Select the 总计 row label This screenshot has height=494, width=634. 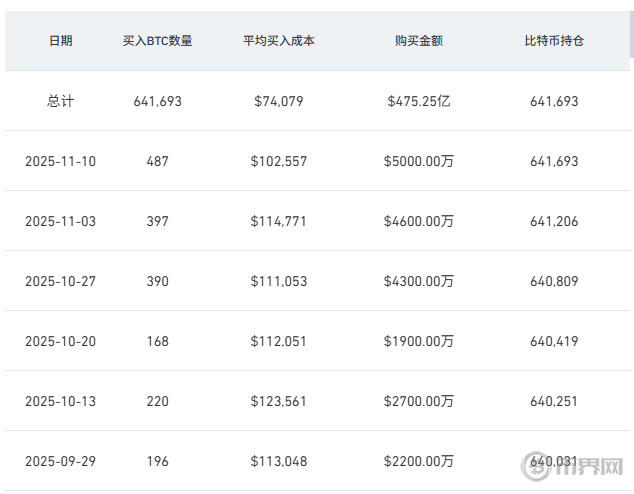pos(61,101)
